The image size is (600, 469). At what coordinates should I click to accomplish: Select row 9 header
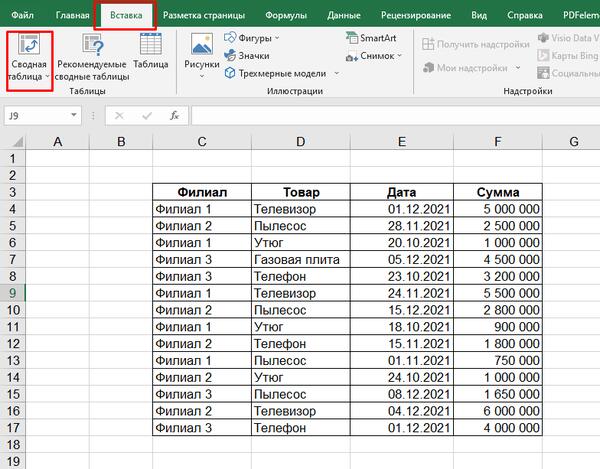click(x=13, y=293)
